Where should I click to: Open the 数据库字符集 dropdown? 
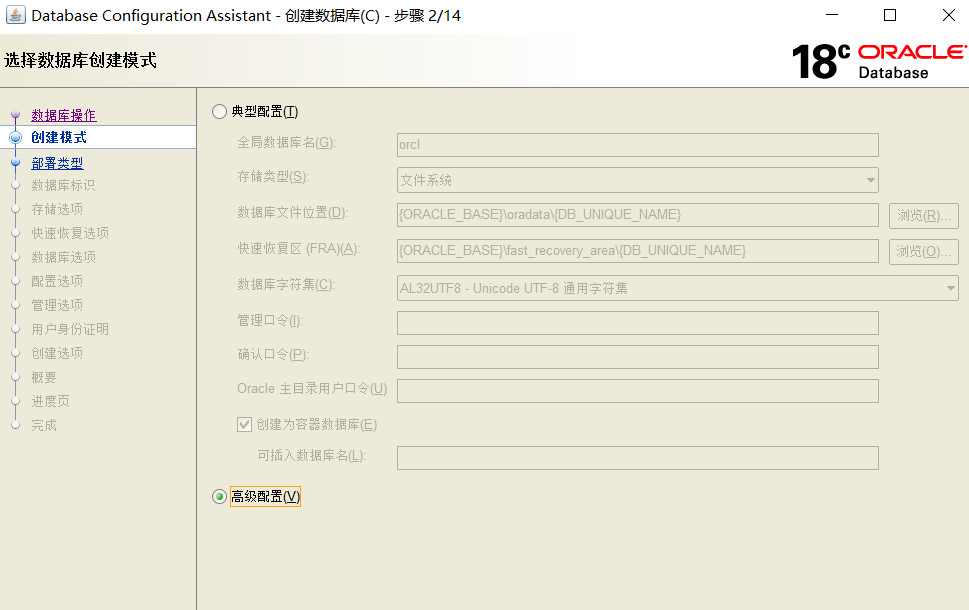[678, 288]
